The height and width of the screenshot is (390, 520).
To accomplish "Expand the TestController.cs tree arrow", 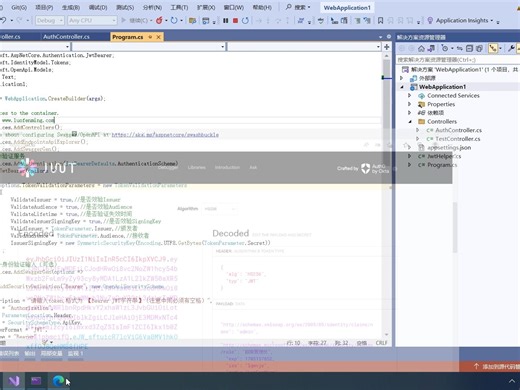I will [418, 139].
